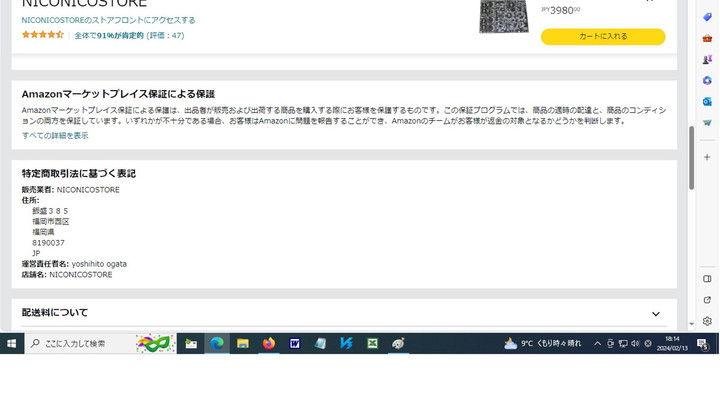The width and height of the screenshot is (720, 407).
Task: Click the scrollbar down arrow
Action: [x=692, y=324]
